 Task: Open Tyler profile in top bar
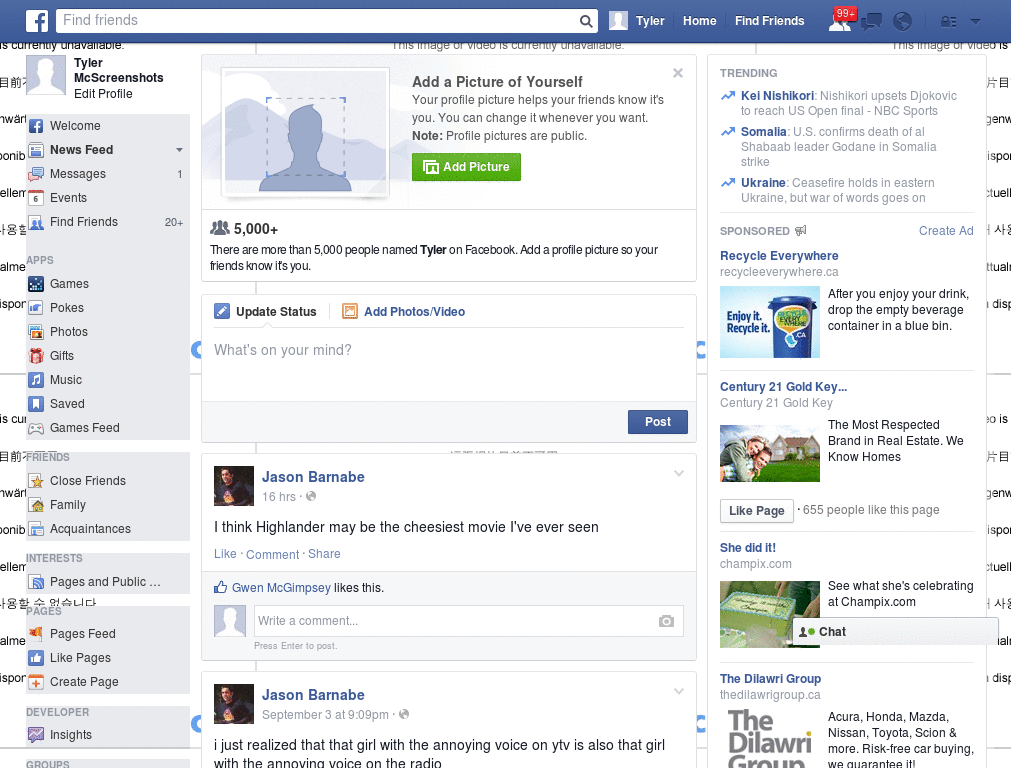(x=637, y=21)
